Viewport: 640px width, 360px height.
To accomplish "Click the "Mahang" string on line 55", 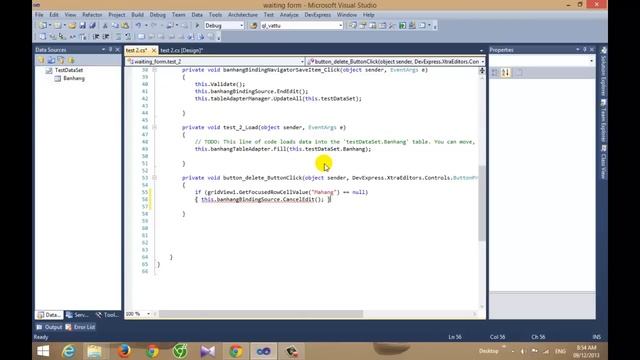I will [324, 192].
